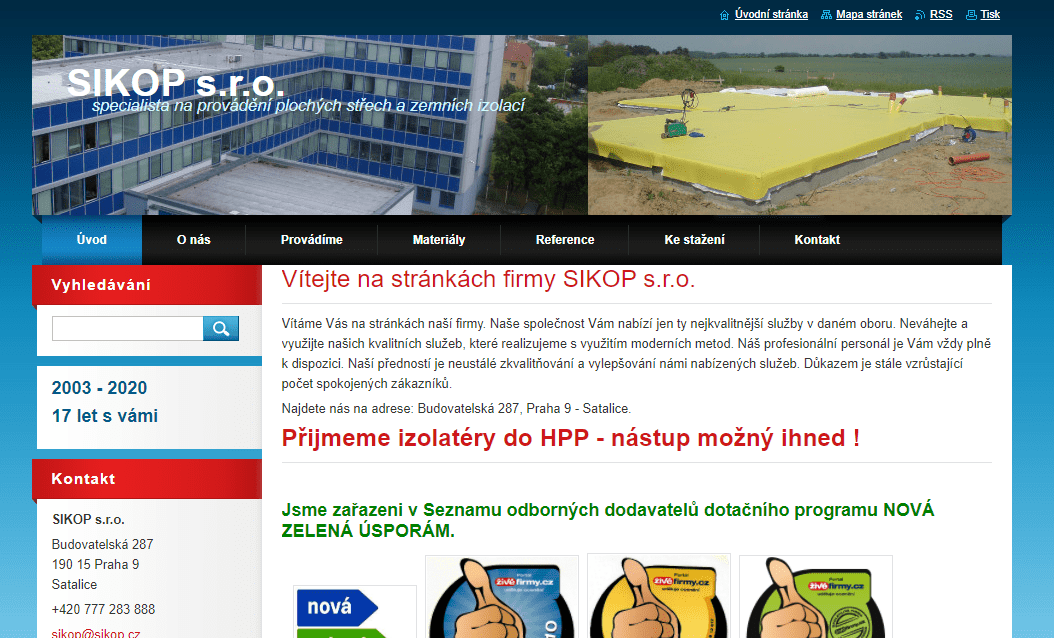Focus the Vyhledávání search input field

click(x=128, y=328)
